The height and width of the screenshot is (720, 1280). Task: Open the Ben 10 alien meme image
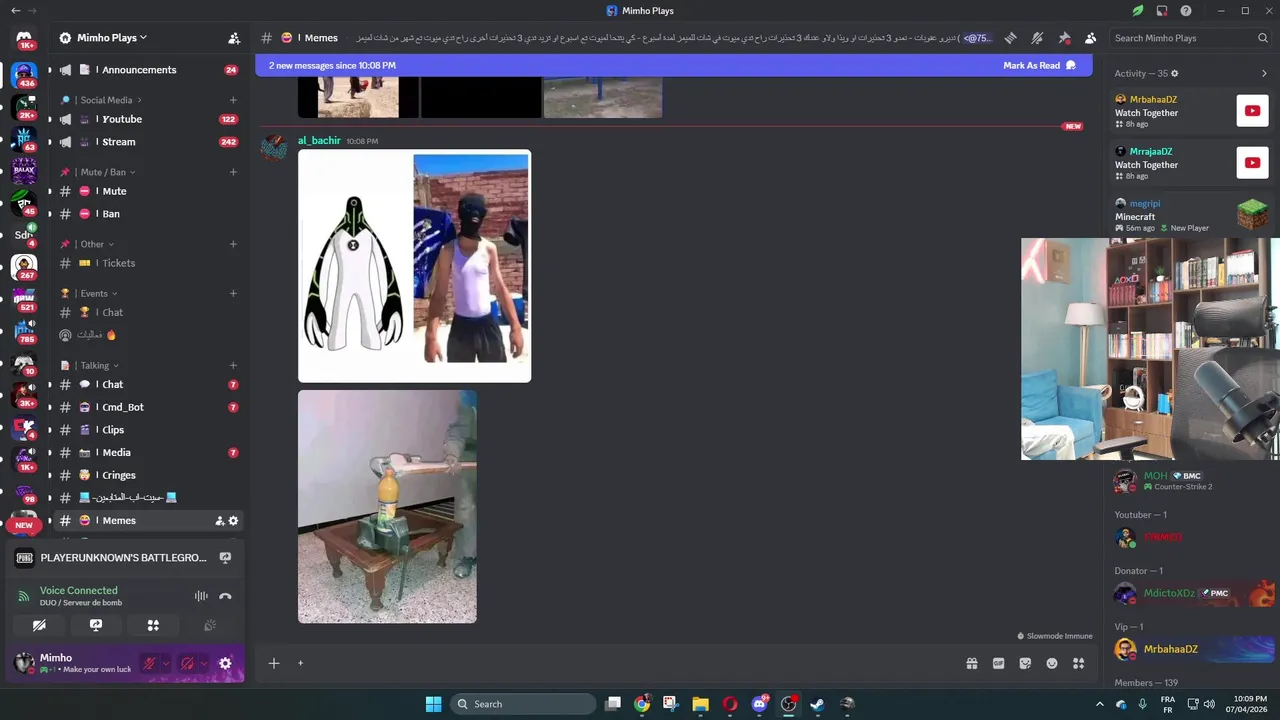[x=414, y=266]
